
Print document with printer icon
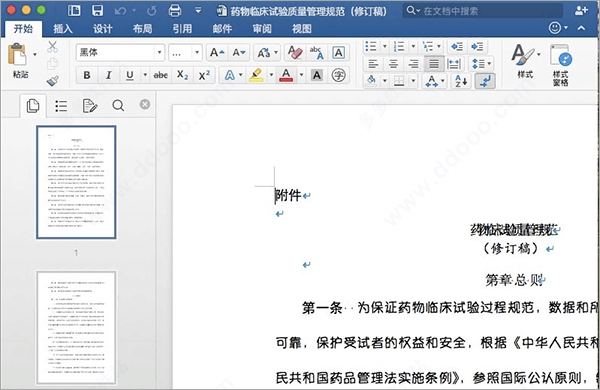point(174,10)
